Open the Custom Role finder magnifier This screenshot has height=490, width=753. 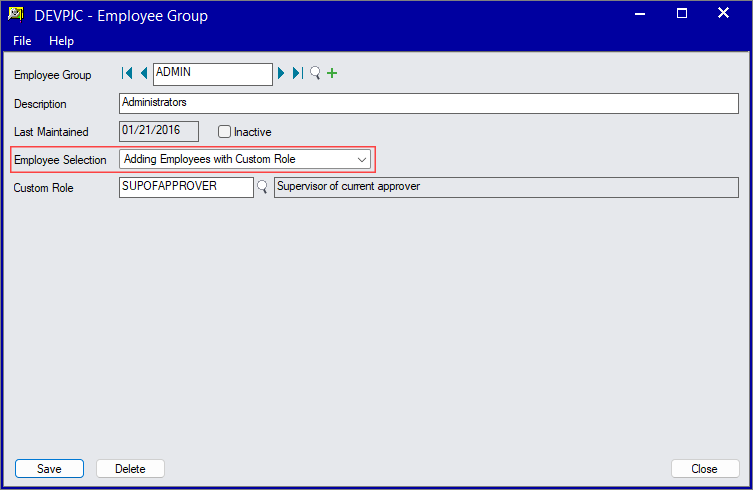[263, 187]
